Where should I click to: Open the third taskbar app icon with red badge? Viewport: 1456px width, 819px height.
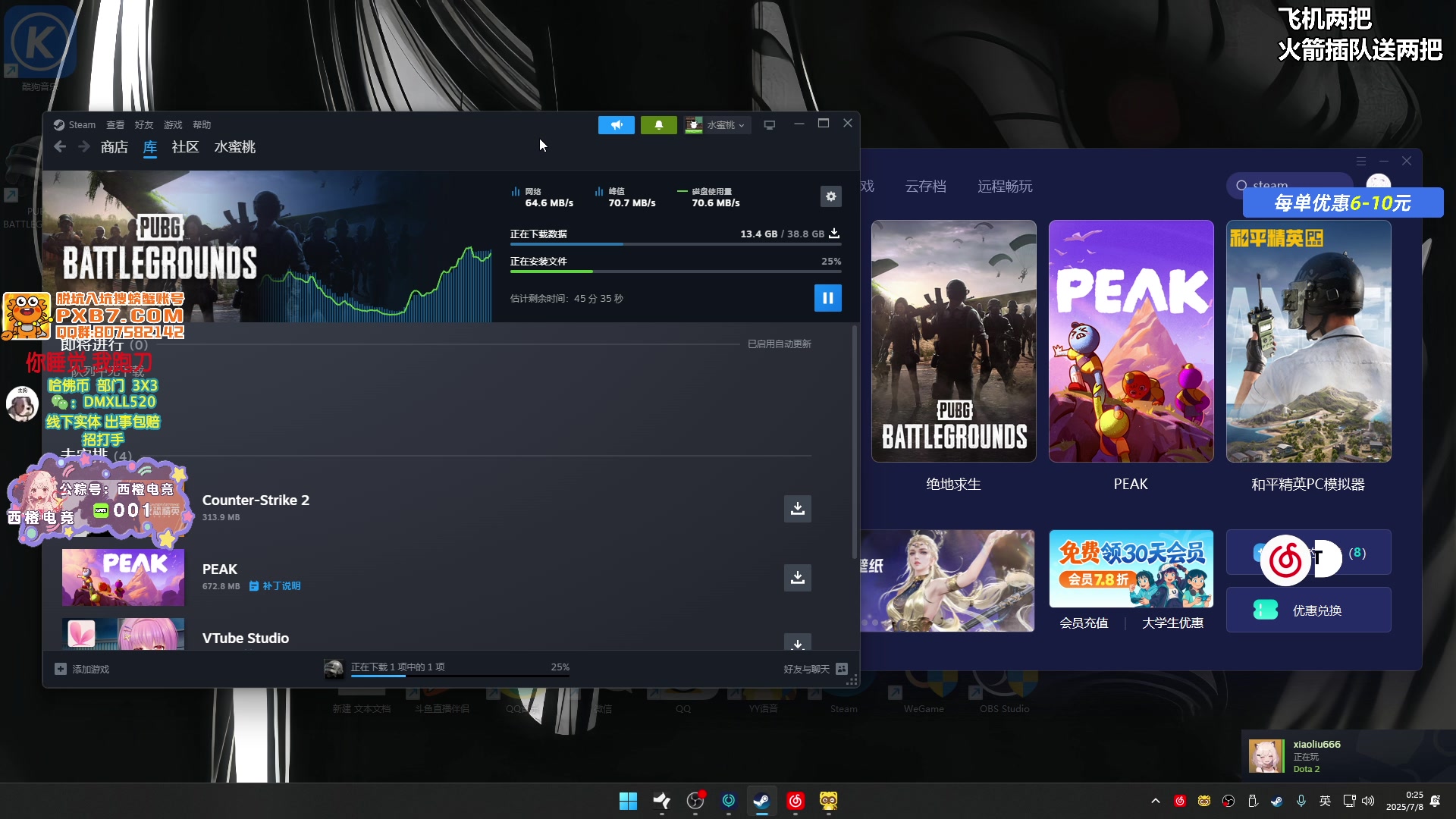[695, 801]
